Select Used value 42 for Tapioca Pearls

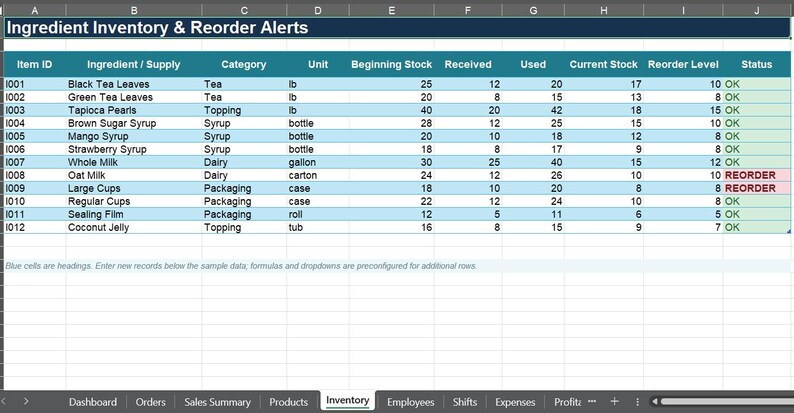coord(533,110)
